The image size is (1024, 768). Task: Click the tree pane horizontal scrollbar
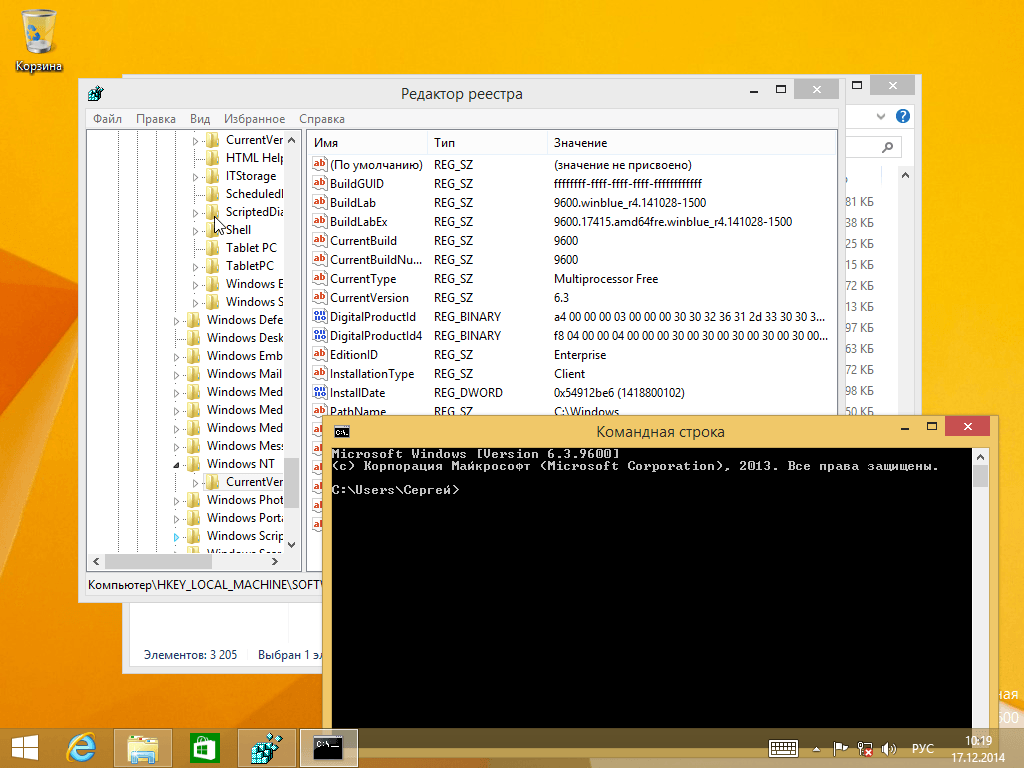pos(185,561)
